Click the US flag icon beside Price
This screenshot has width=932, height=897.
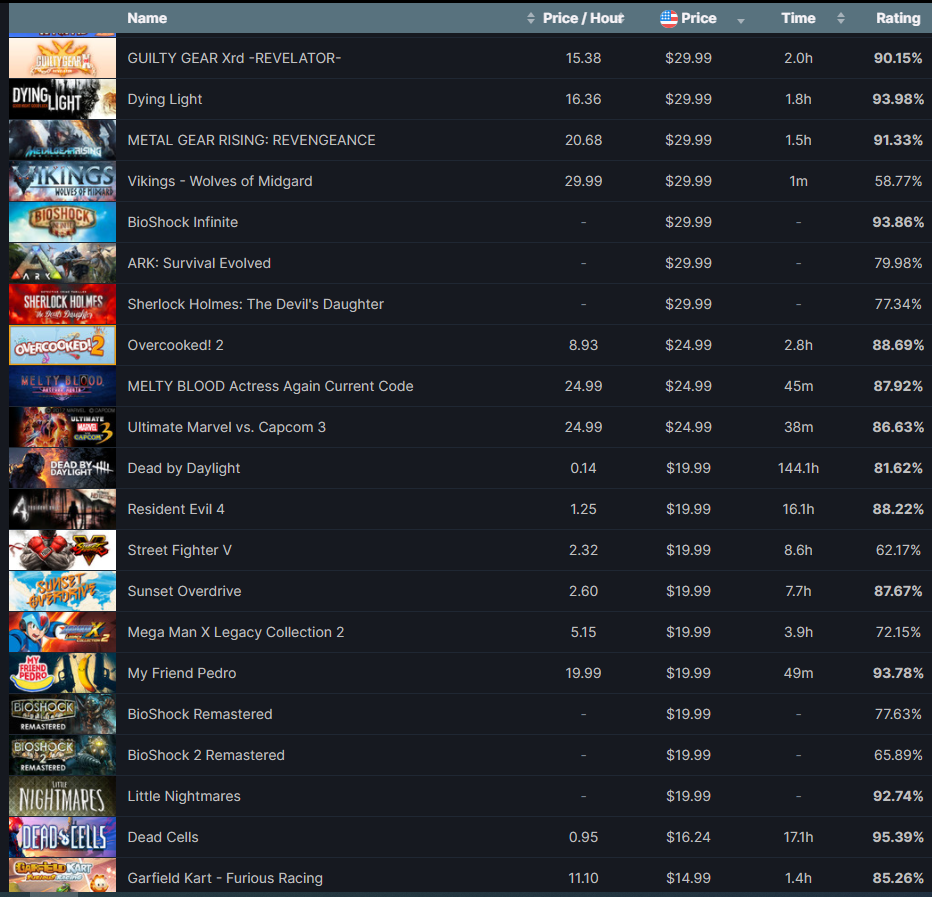pos(669,19)
